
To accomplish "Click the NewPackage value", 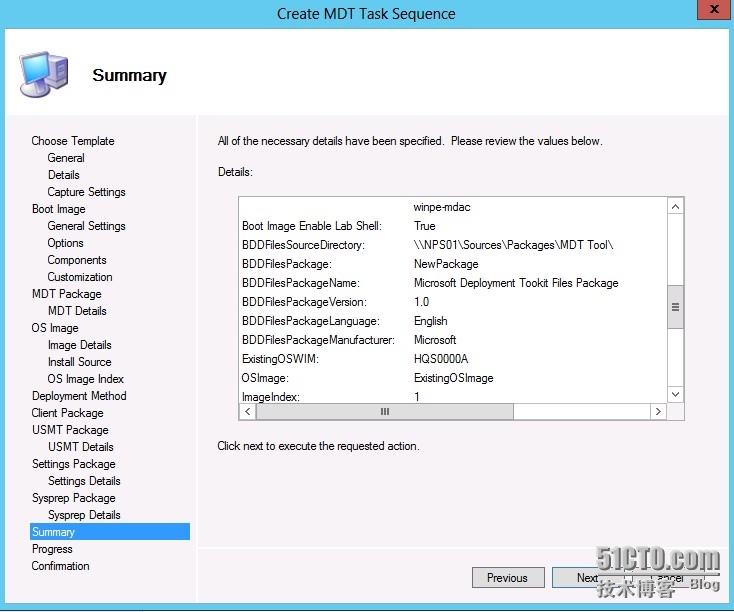I will (x=446, y=264).
